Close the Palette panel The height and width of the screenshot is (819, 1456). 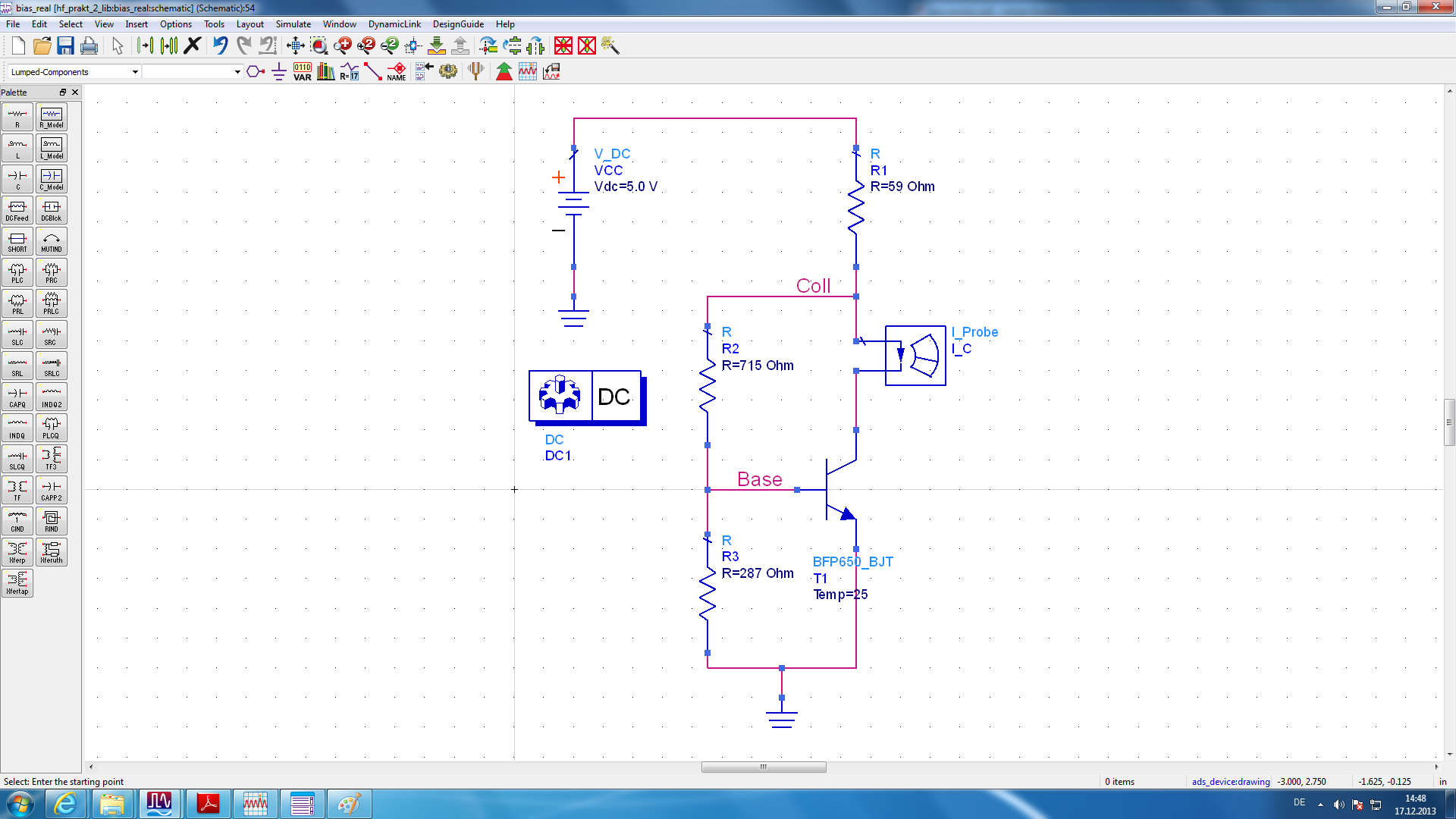75,93
